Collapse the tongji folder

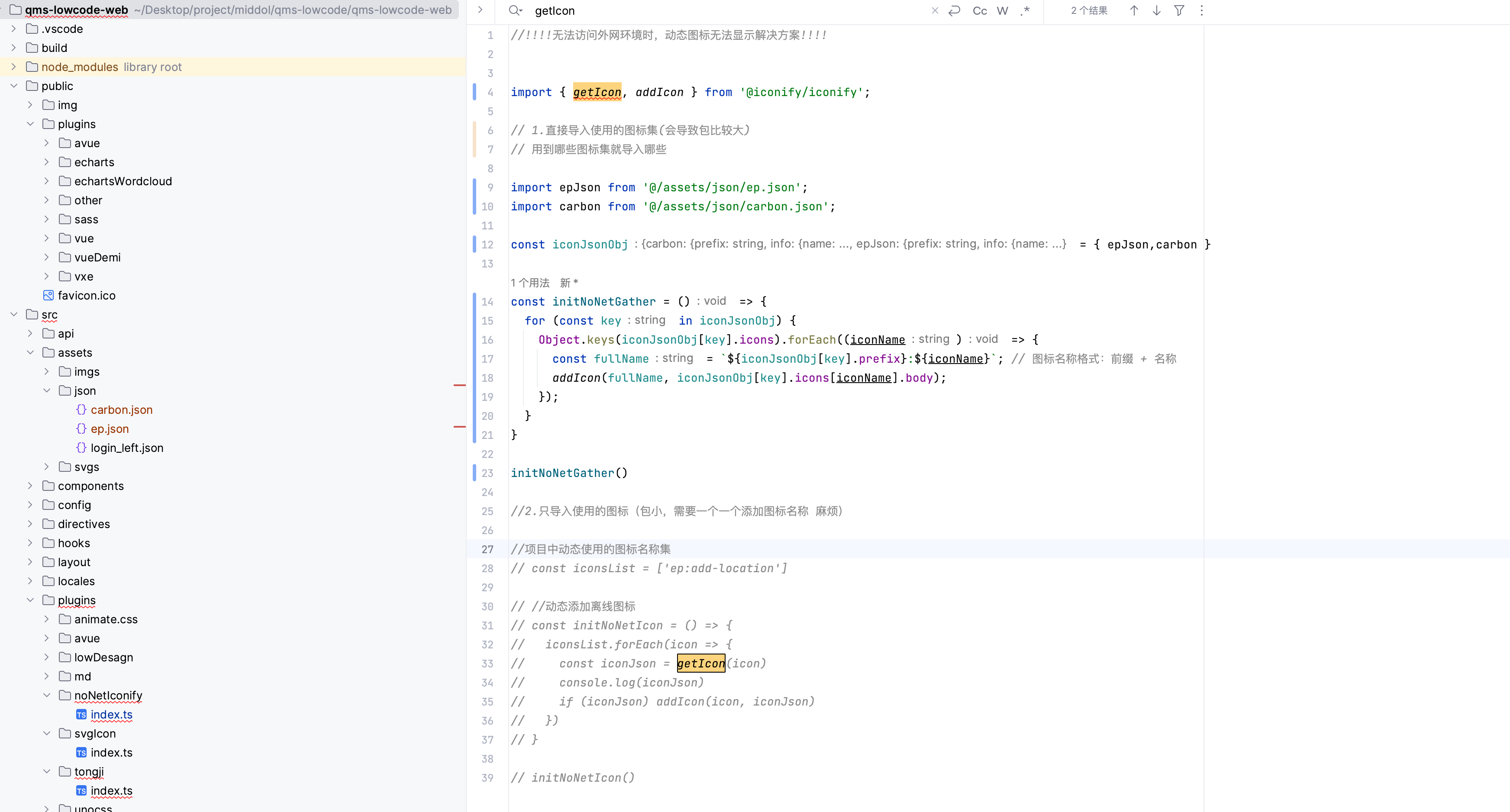tap(47, 772)
